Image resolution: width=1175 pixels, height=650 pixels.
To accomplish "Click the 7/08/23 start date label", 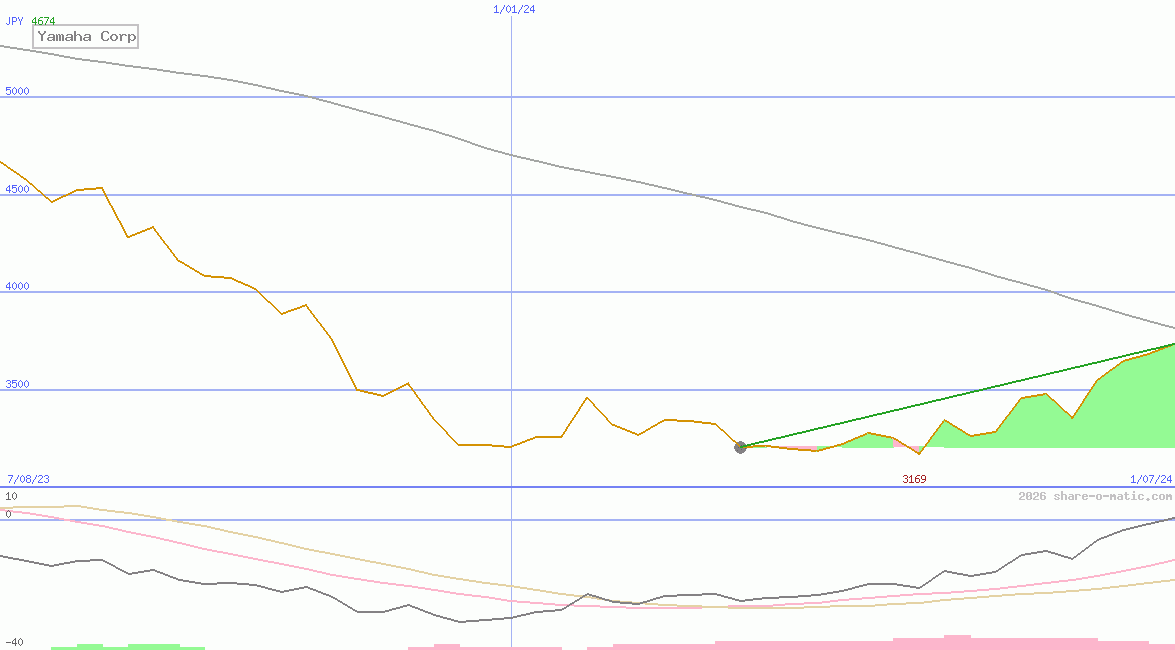I will (x=28, y=479).
